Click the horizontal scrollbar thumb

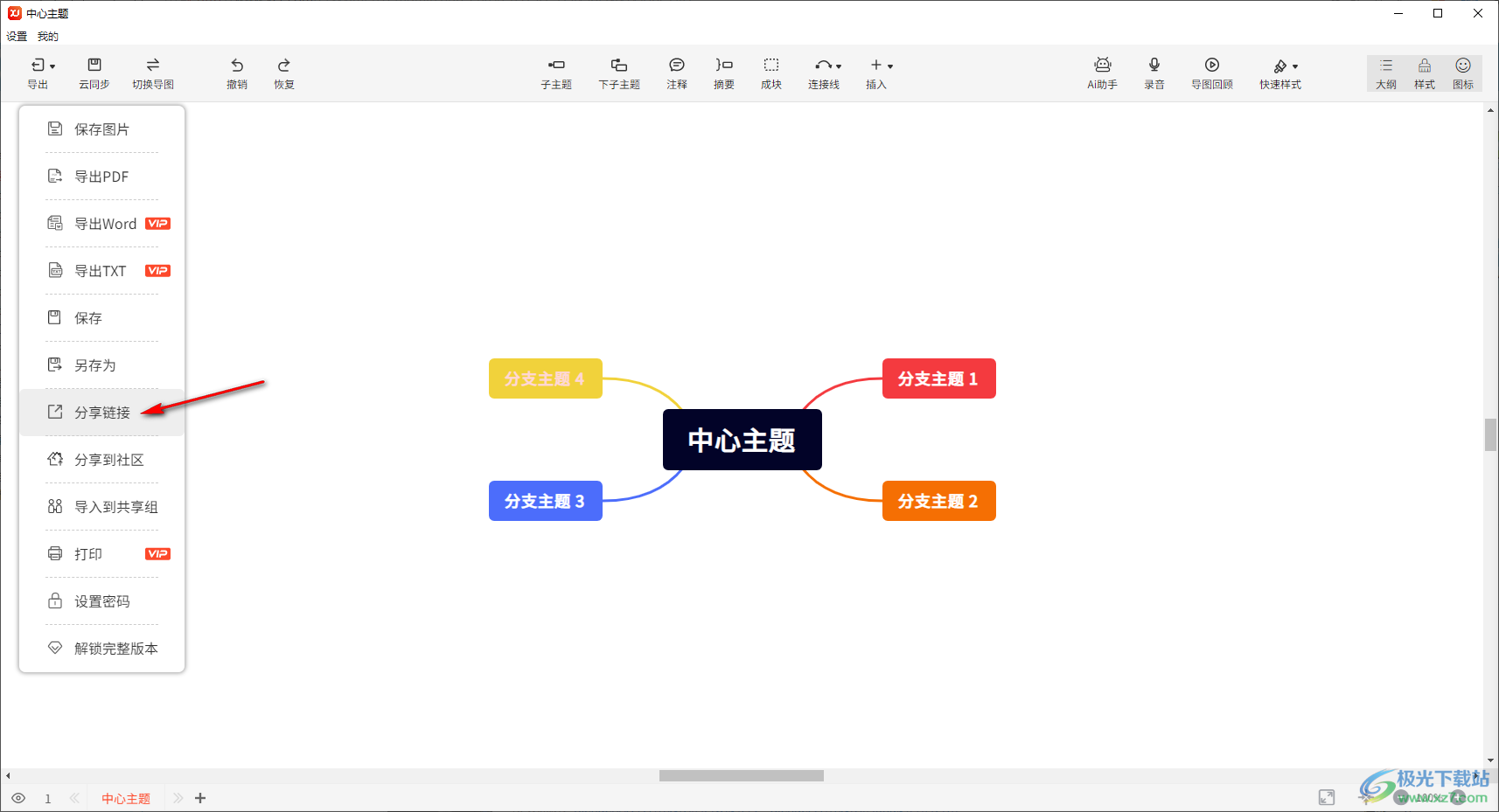pos(742,775)
